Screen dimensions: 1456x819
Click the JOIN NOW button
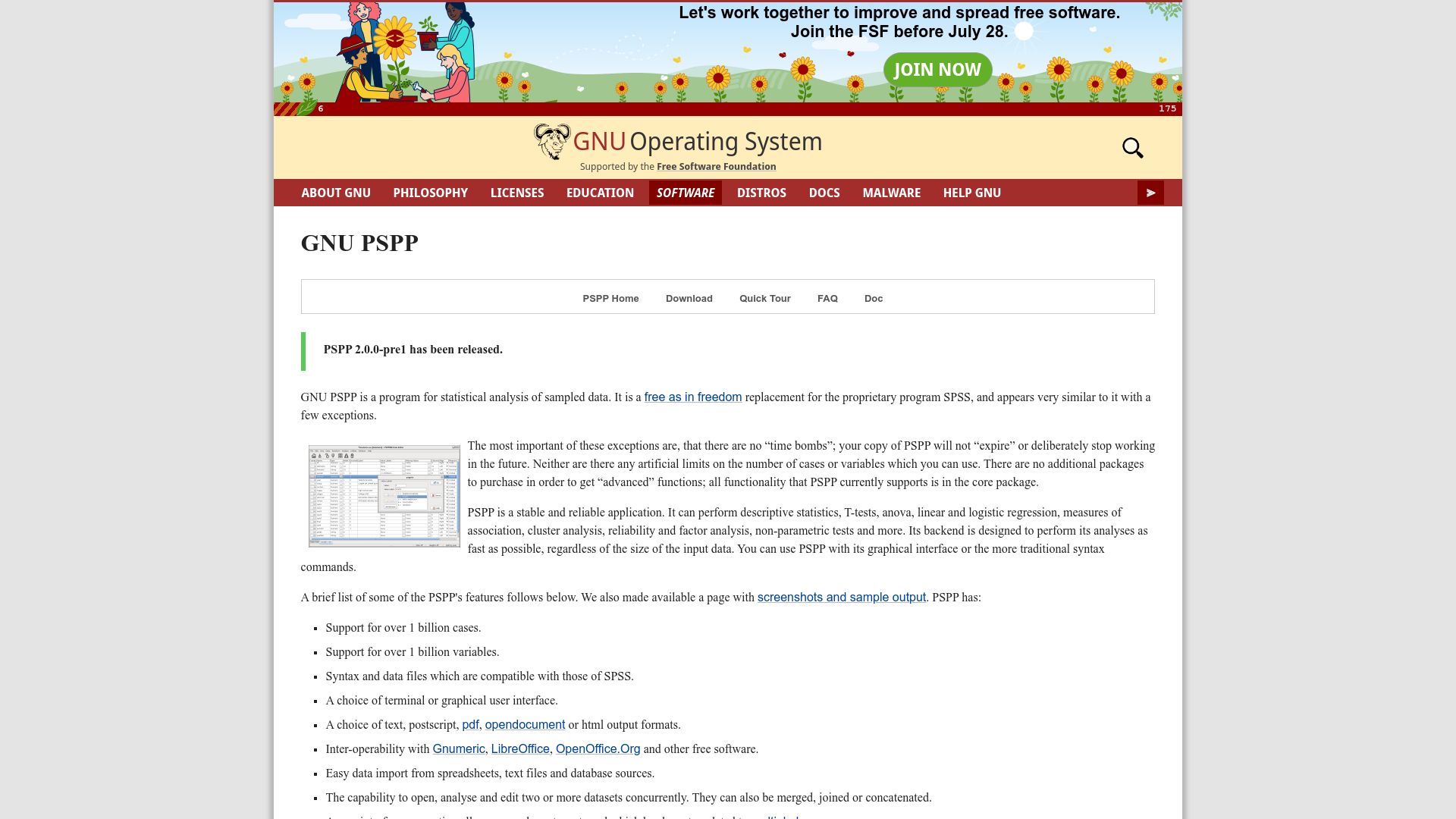937,70
